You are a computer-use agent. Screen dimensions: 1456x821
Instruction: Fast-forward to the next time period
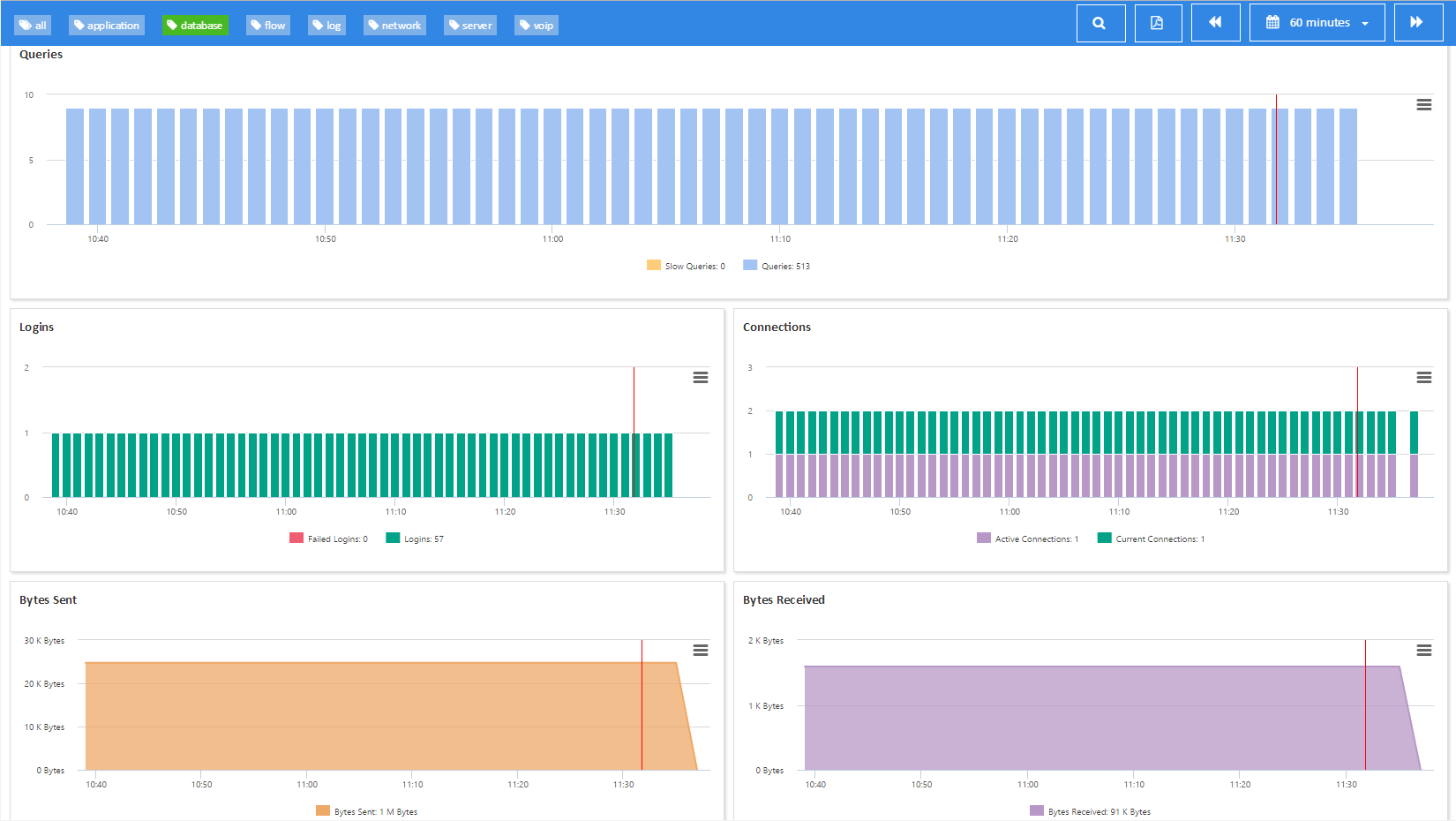(x=1418, y=22)
